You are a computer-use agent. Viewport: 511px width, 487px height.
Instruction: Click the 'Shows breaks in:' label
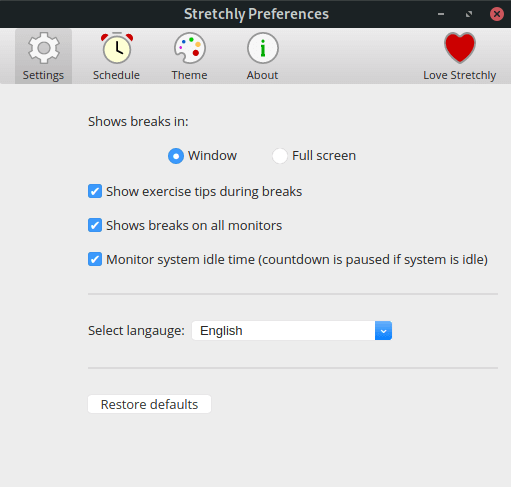[x=138, y=122]
